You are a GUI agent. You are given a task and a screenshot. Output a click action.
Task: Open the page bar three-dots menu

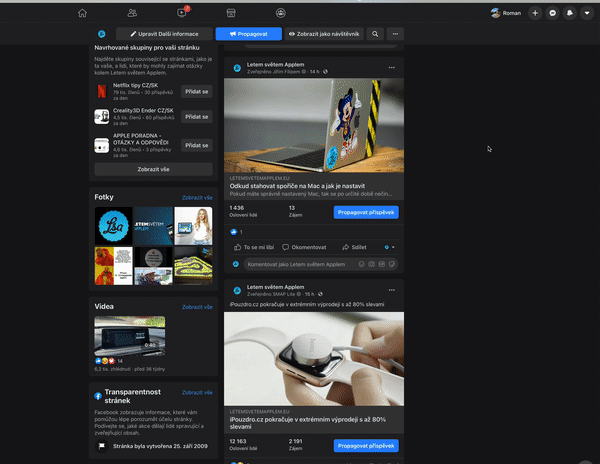[395, 34]
